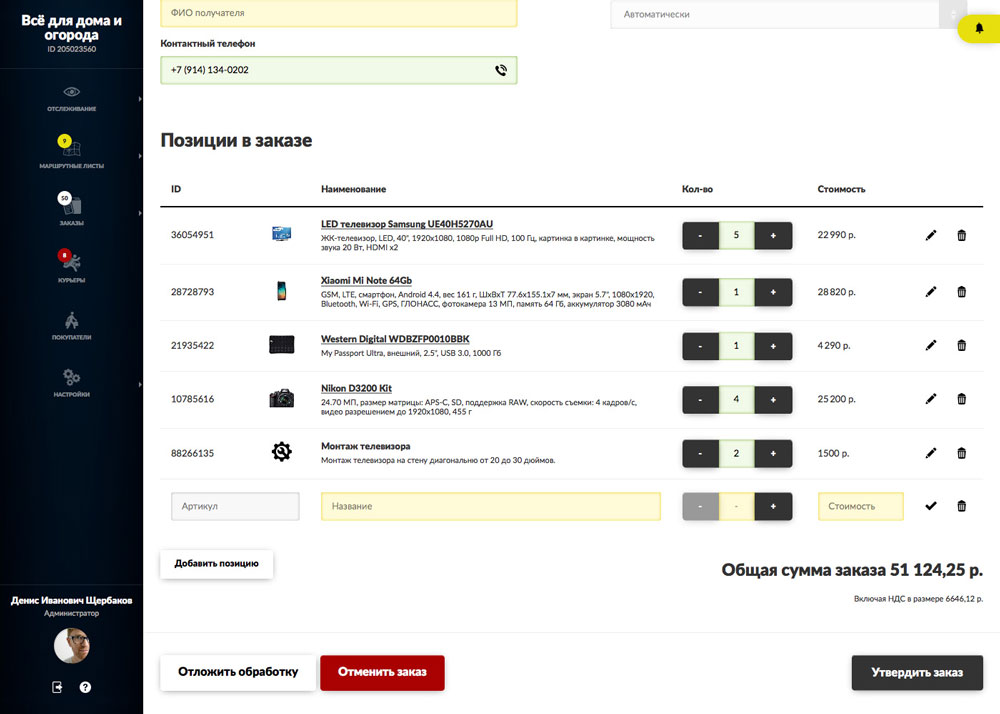Click the yellow notification bell

click(979, 28)
